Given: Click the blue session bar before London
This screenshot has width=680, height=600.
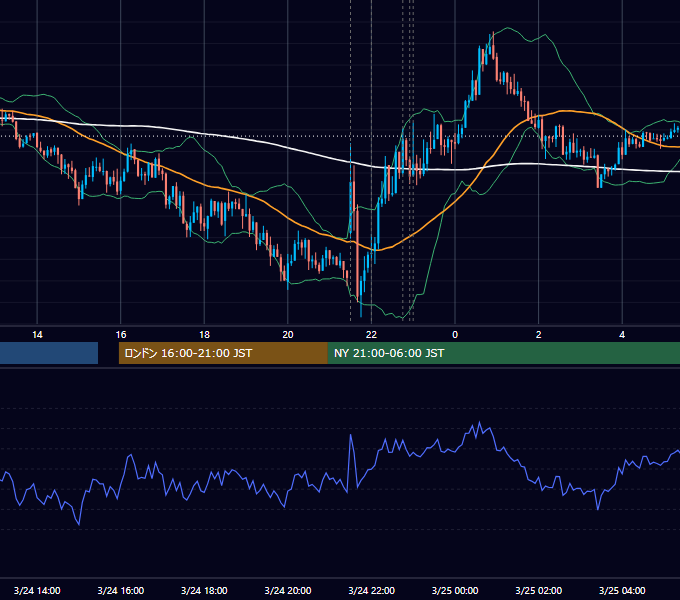Looking at the screenshot, I should point(49,353).
